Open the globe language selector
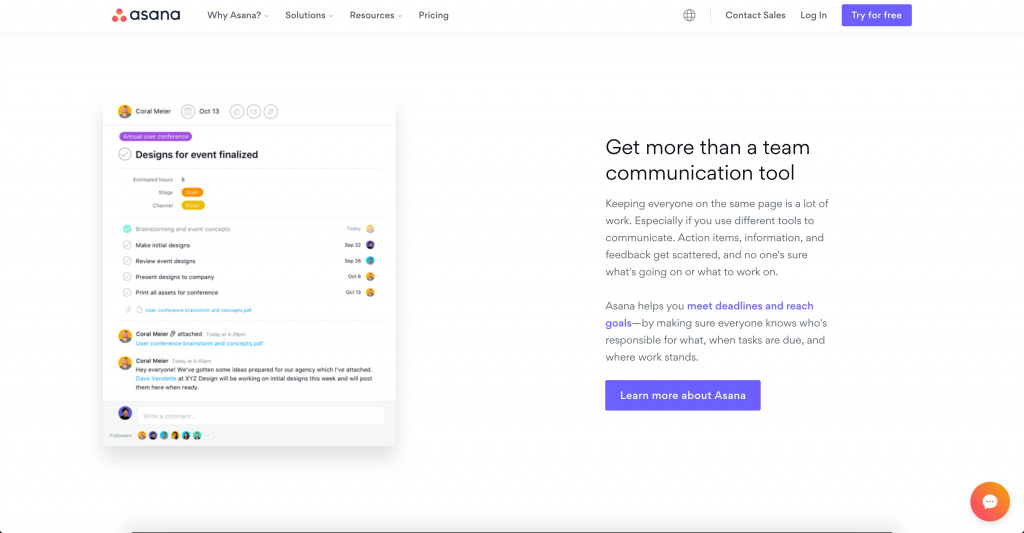The image size is (1024, 533). (689, 15)
